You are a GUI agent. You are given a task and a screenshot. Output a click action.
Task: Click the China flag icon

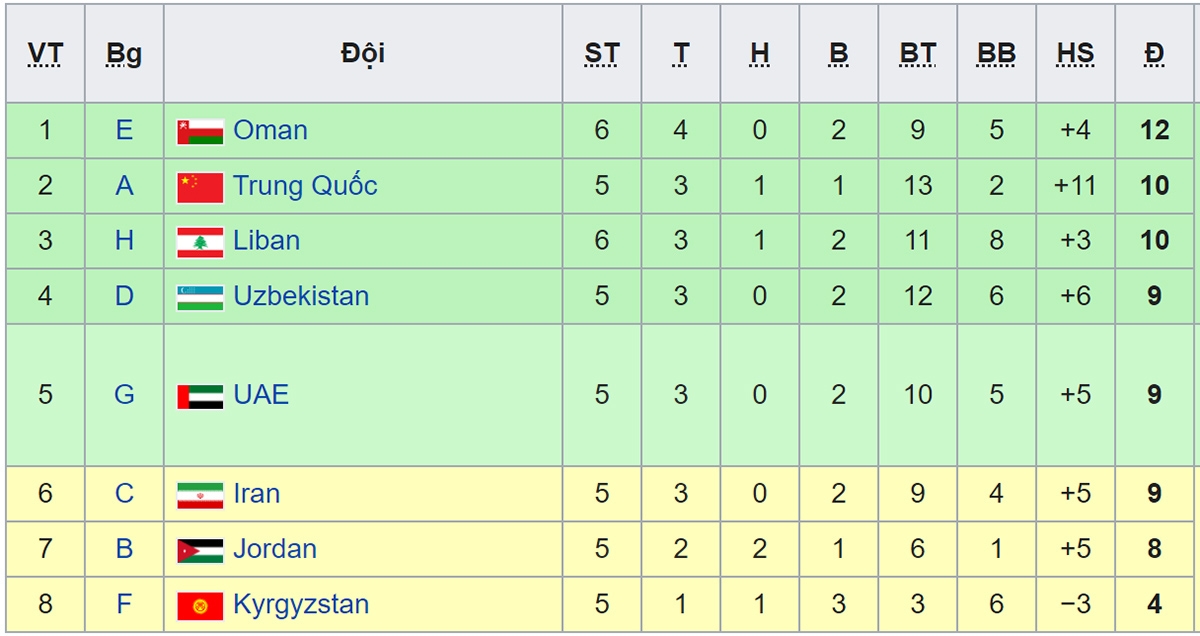pyautogui.click(x=200, y=187)
